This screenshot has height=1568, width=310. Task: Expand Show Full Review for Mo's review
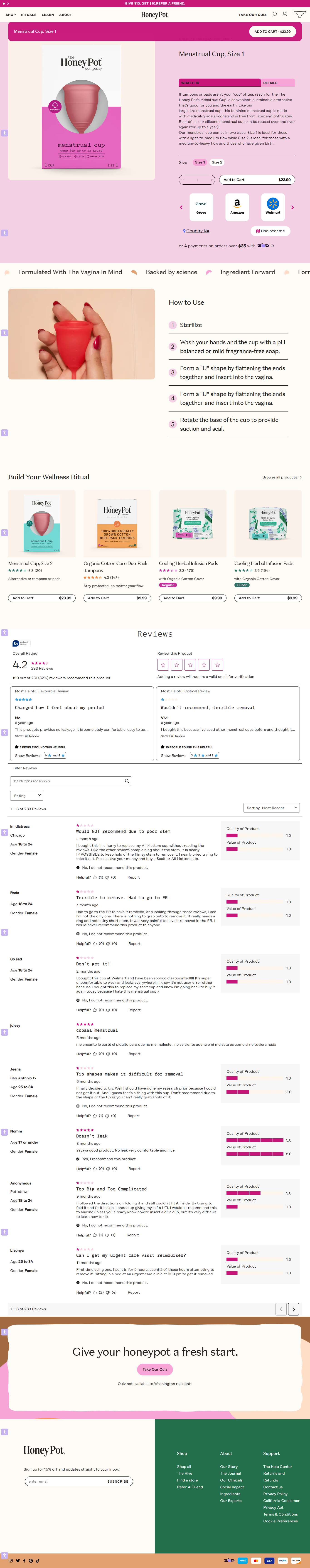point(27,736)
